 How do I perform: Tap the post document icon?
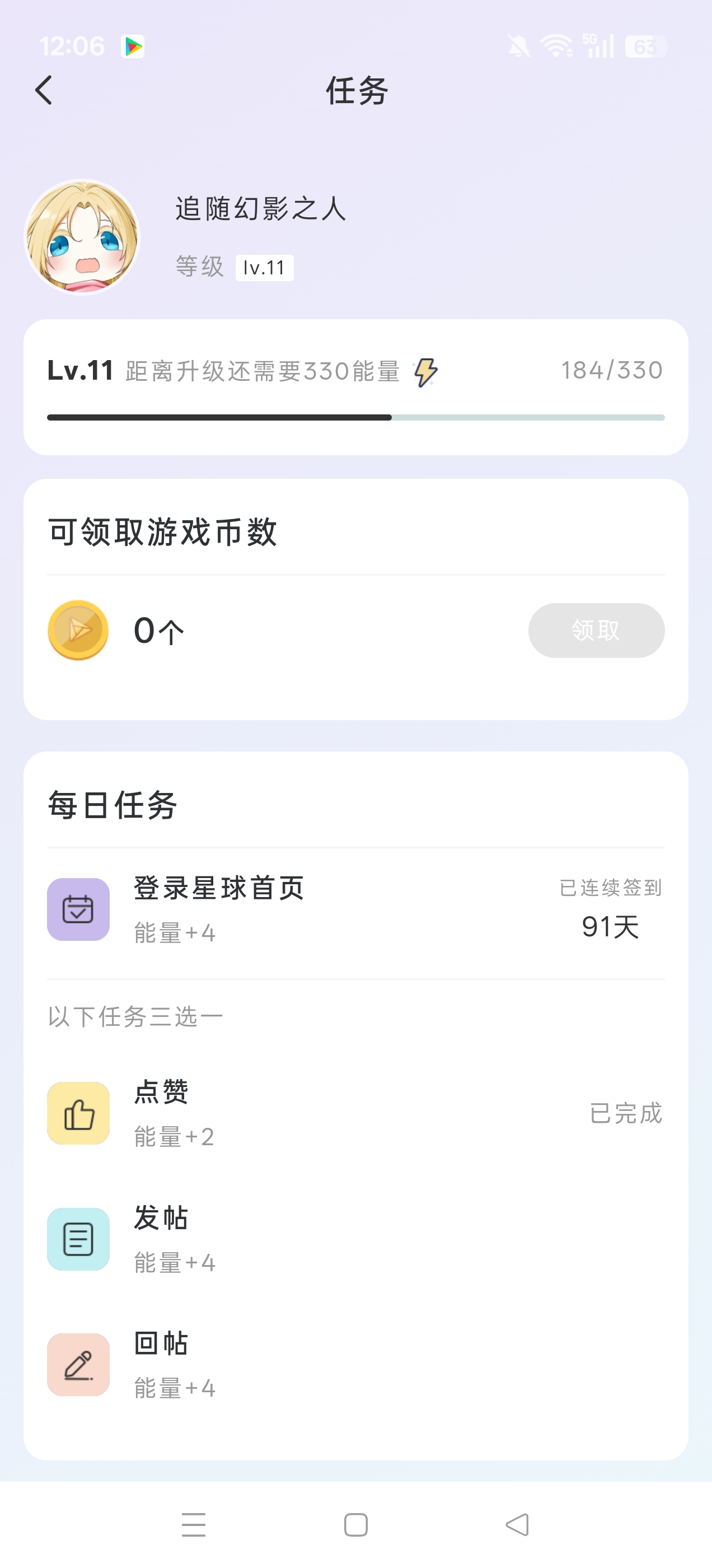(78, 1239)
